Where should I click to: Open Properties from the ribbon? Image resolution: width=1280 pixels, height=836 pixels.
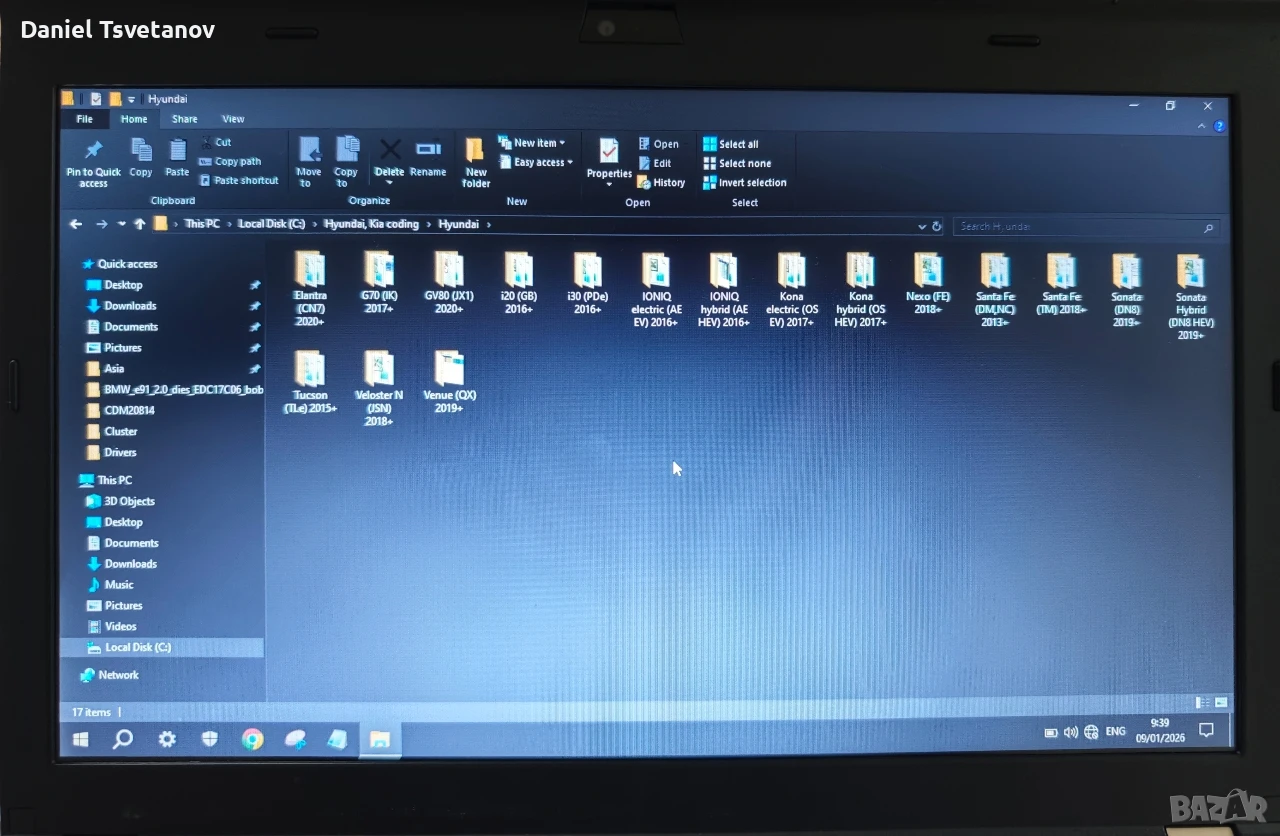[x=609, y=163]
